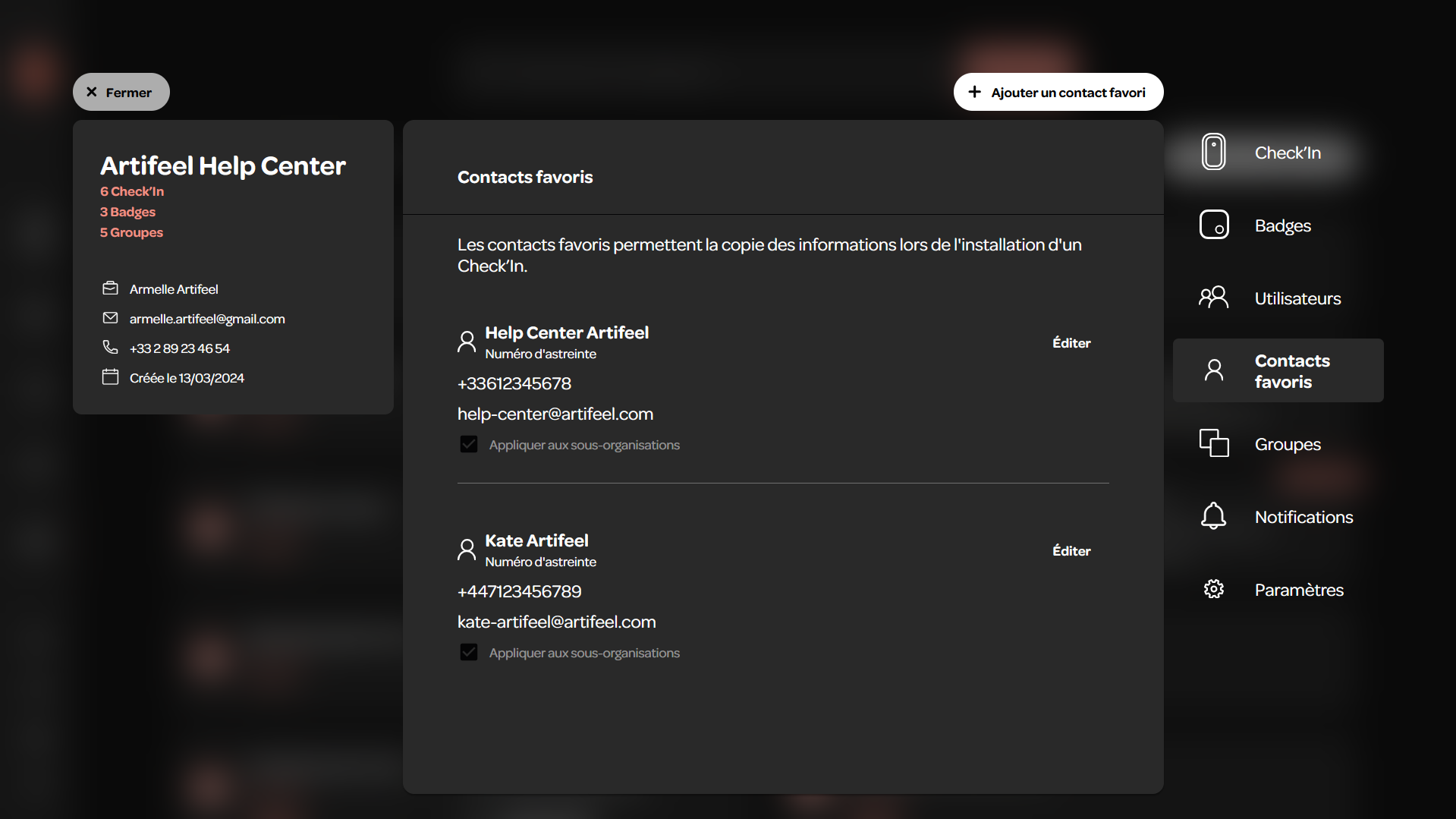1456x819 pixels.
Task: Go to Utilisateurs section
Action: pos(1278,298)
